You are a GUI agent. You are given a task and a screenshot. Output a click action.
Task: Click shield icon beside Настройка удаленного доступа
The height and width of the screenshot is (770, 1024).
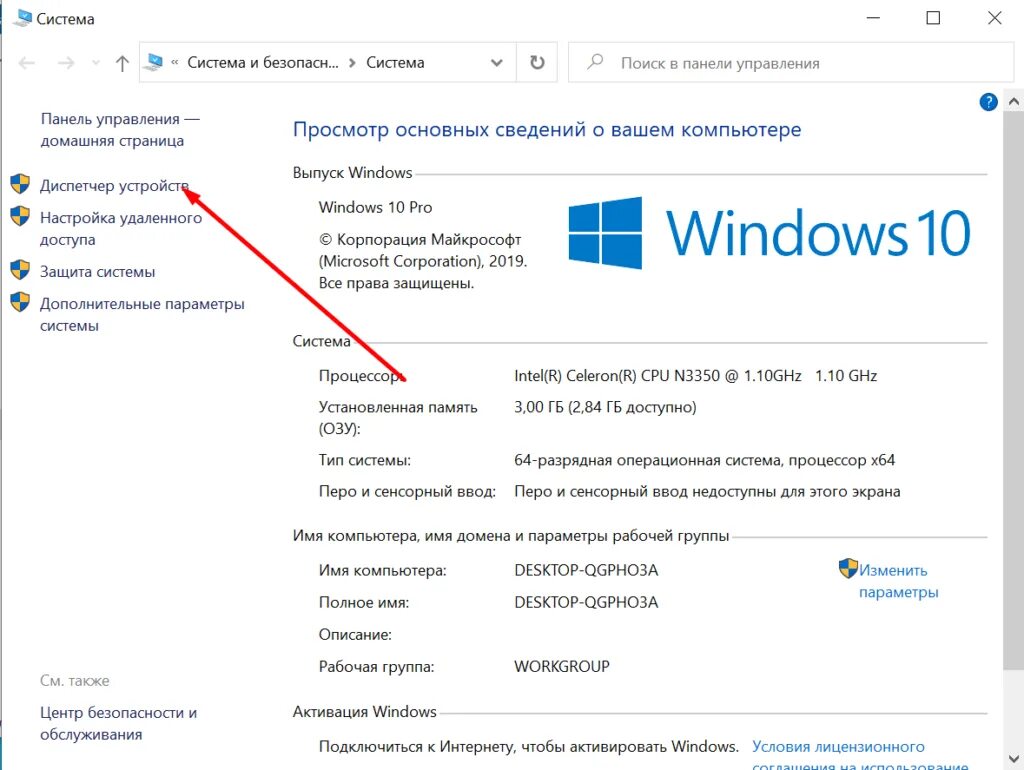point(20,216)
